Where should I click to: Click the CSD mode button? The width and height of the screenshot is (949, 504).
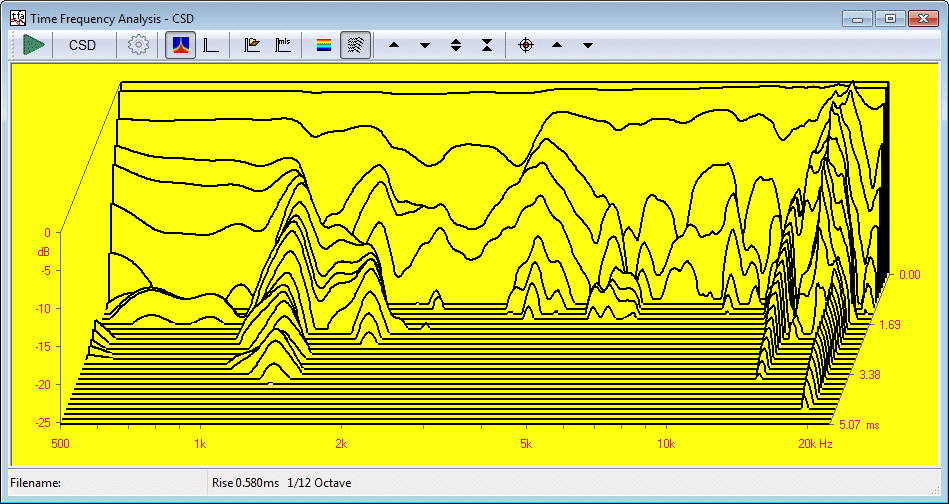click(x=82, y=45)
